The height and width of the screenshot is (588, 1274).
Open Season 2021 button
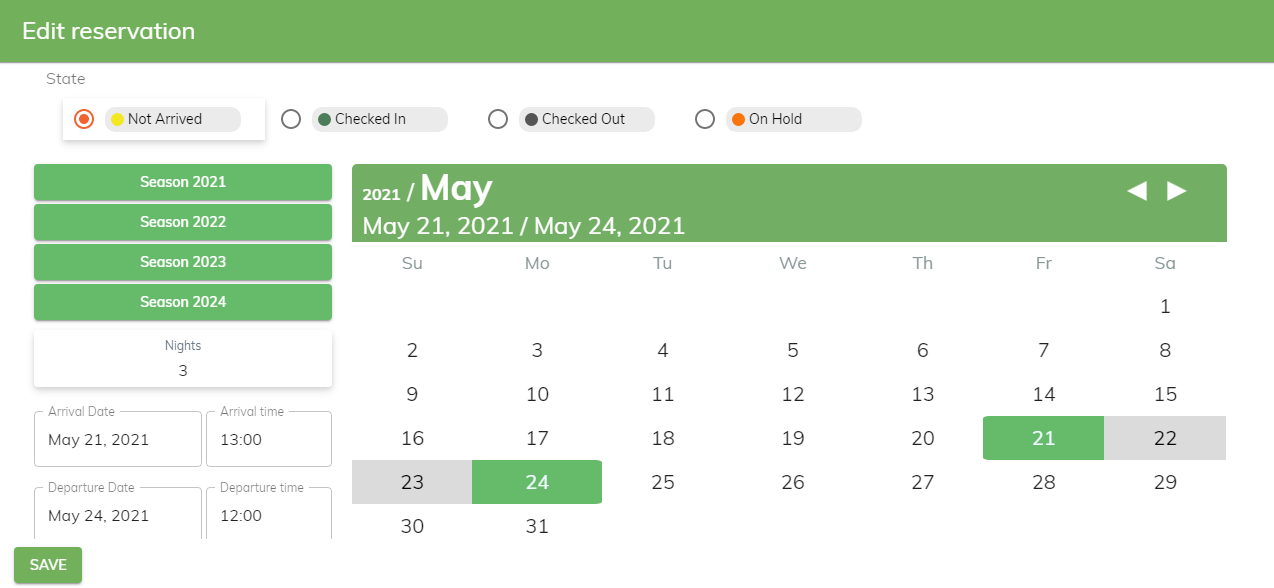pyautogui.click(x=183, y=182)
